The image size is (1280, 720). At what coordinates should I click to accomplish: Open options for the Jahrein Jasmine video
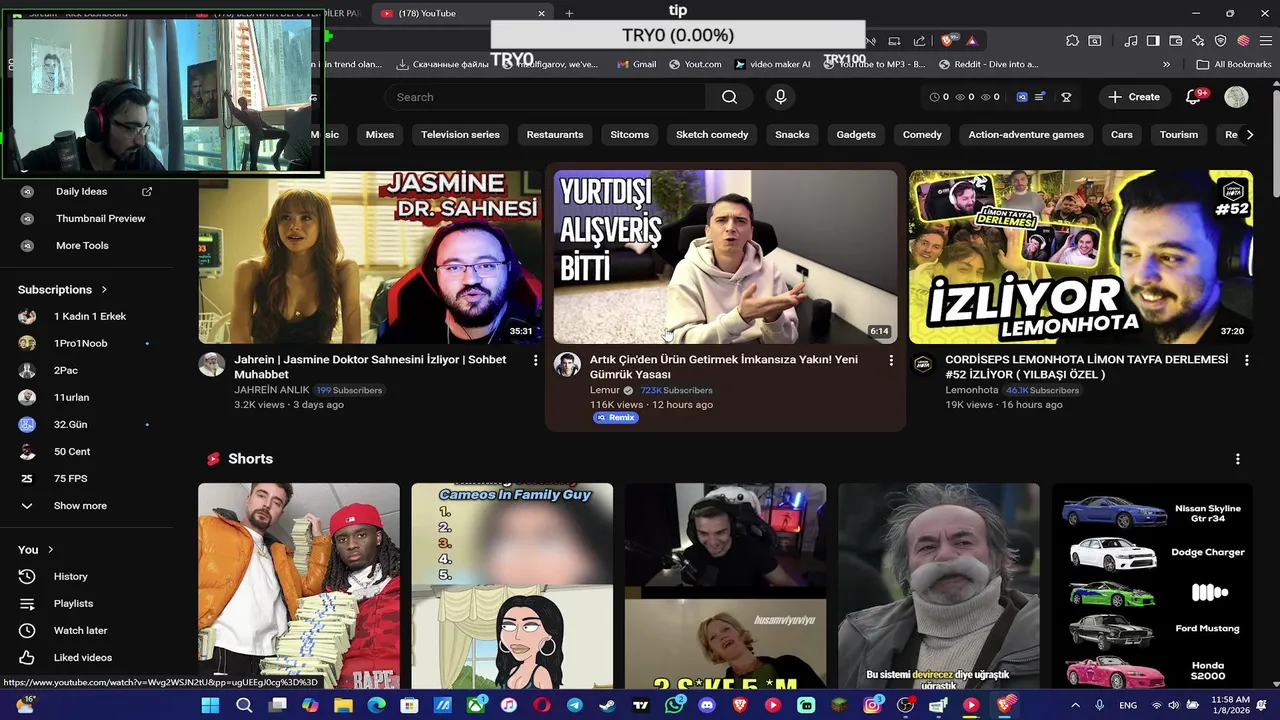(x=535, y=360)
